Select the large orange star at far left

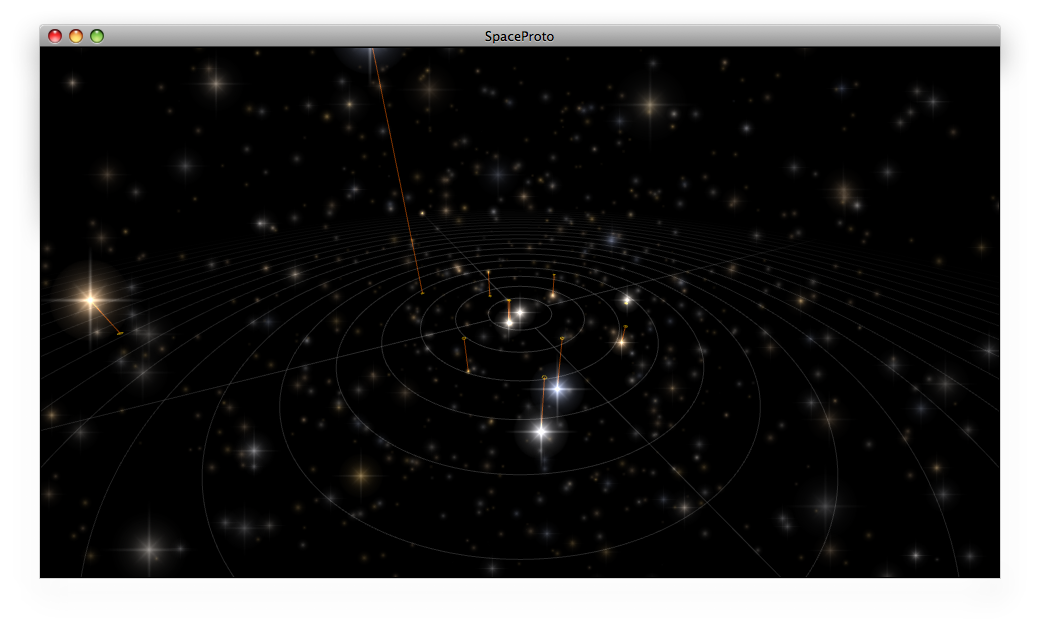(x=90, y=301)
